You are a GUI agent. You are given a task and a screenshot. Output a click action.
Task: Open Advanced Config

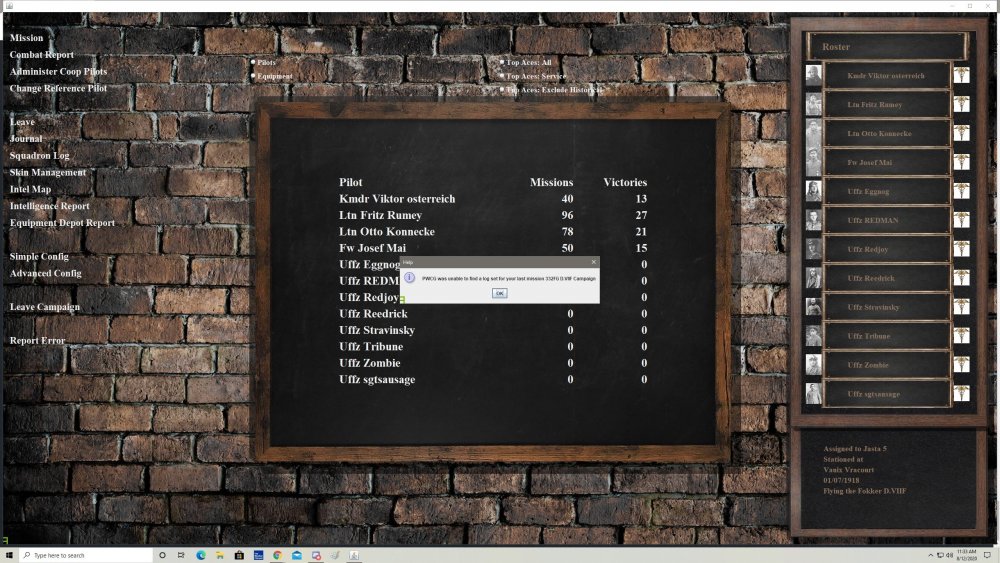click(45, 273)
